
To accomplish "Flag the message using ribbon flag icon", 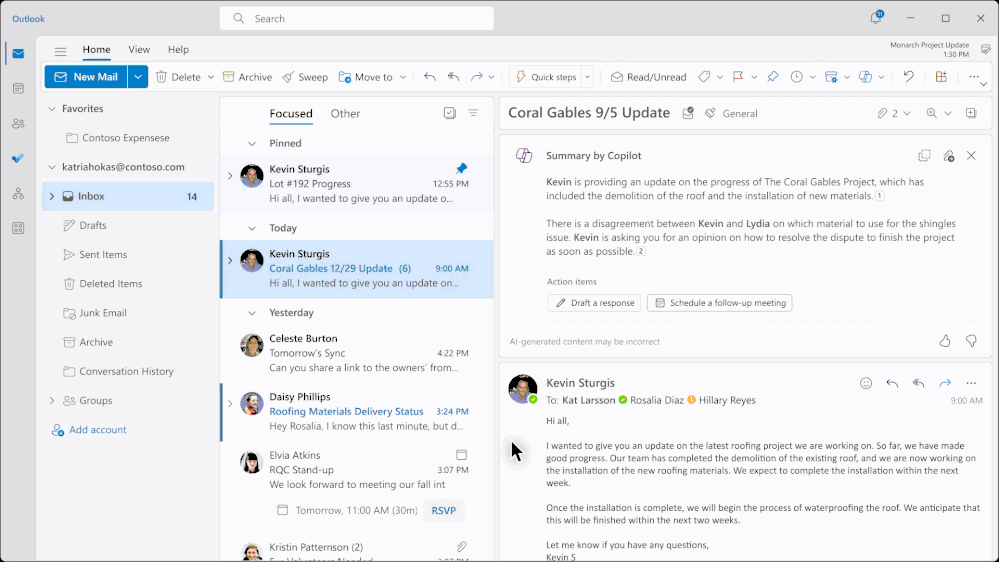I will click(x=738, y=77).
